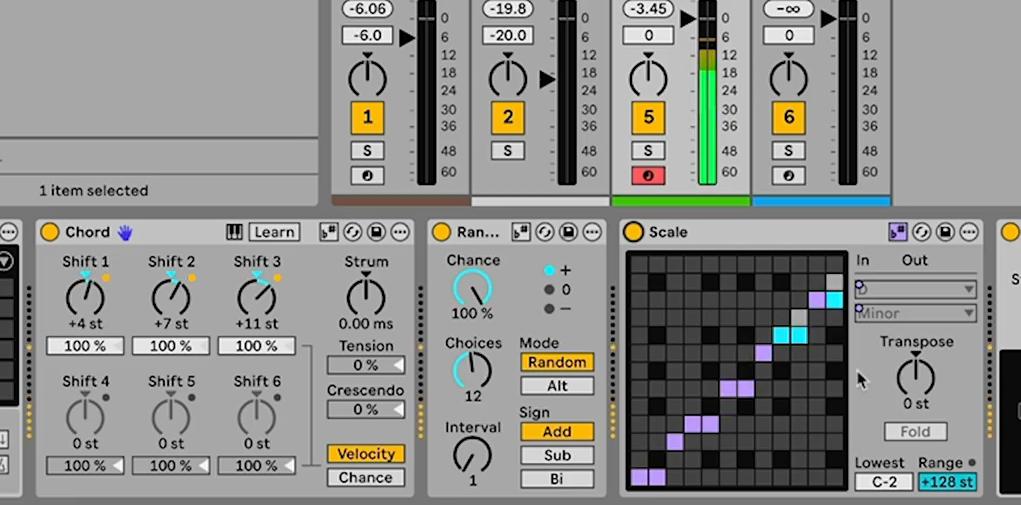
Task: Open the scale root note dropdown in Scale
Action: (x=916, y=290)
